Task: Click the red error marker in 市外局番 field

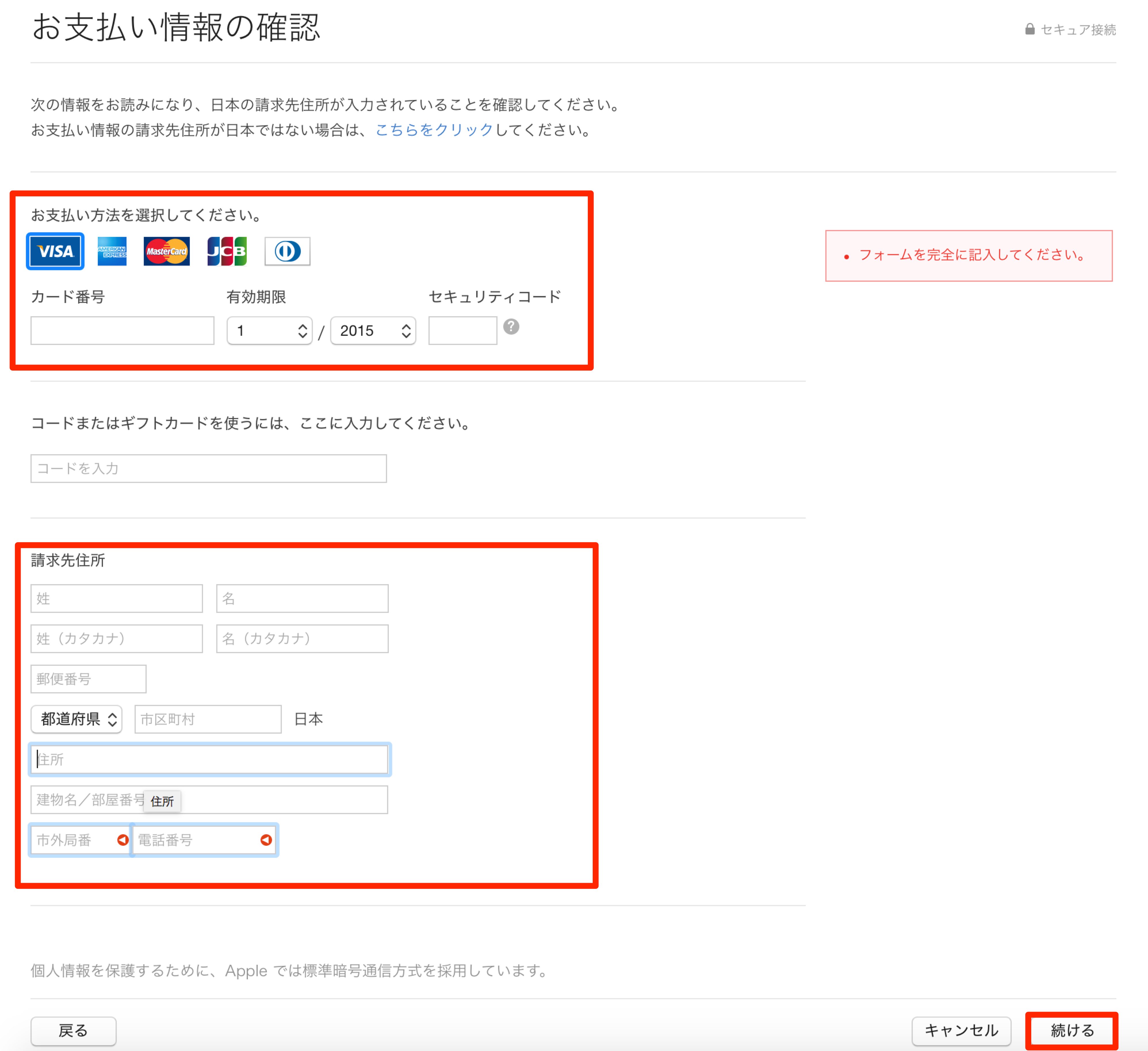Action: (123, 840)
